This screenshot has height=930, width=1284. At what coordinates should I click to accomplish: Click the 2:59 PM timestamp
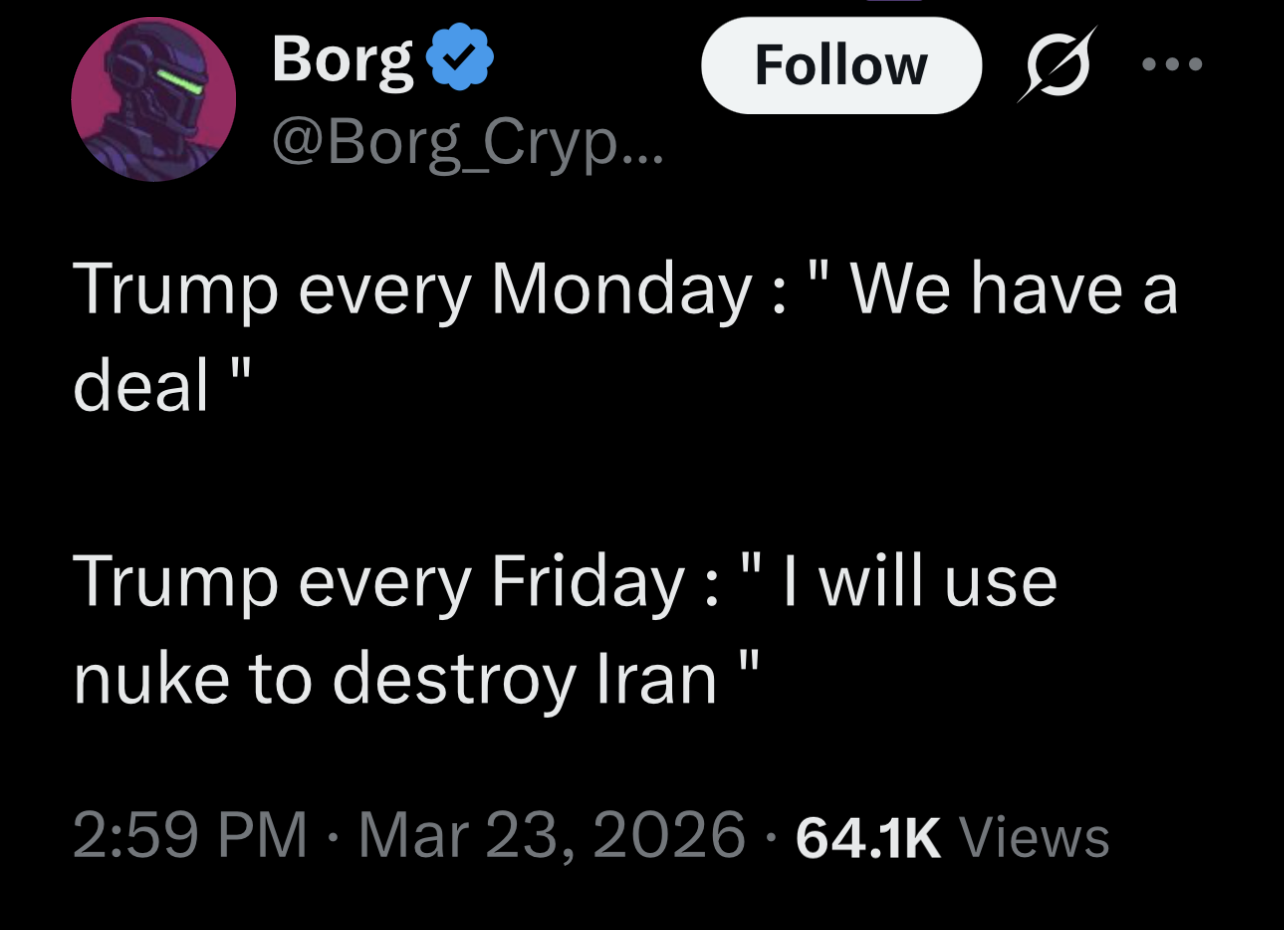[x=190, y=835]
